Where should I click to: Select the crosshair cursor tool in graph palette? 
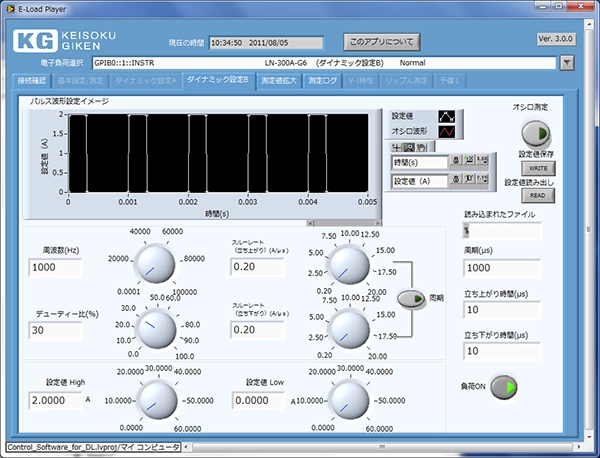coord(397,146)
